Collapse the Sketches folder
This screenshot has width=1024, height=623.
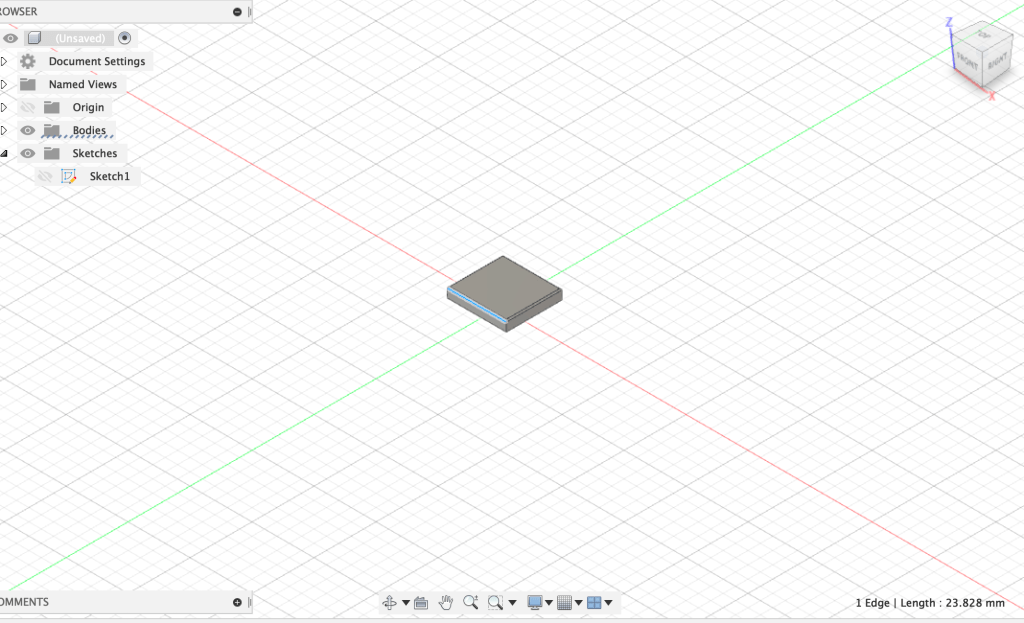tap(5, 154)
